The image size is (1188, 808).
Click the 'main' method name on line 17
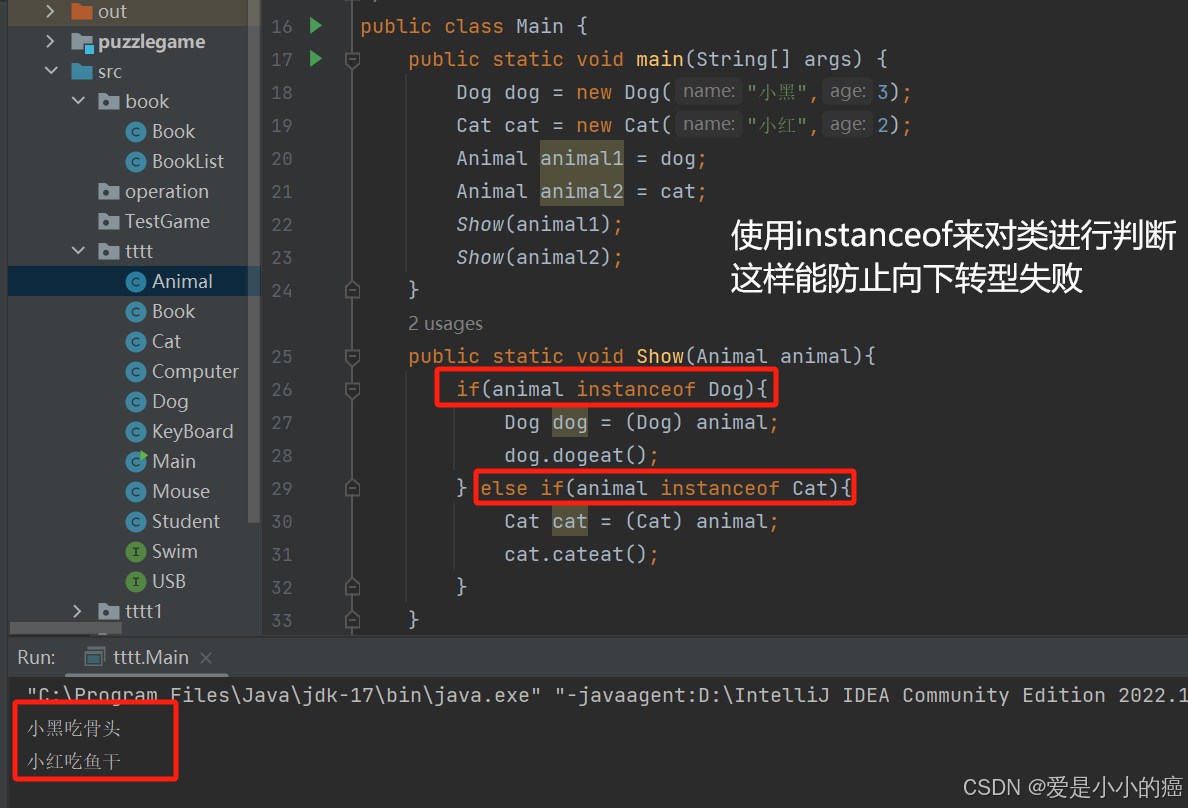[660, 59]
